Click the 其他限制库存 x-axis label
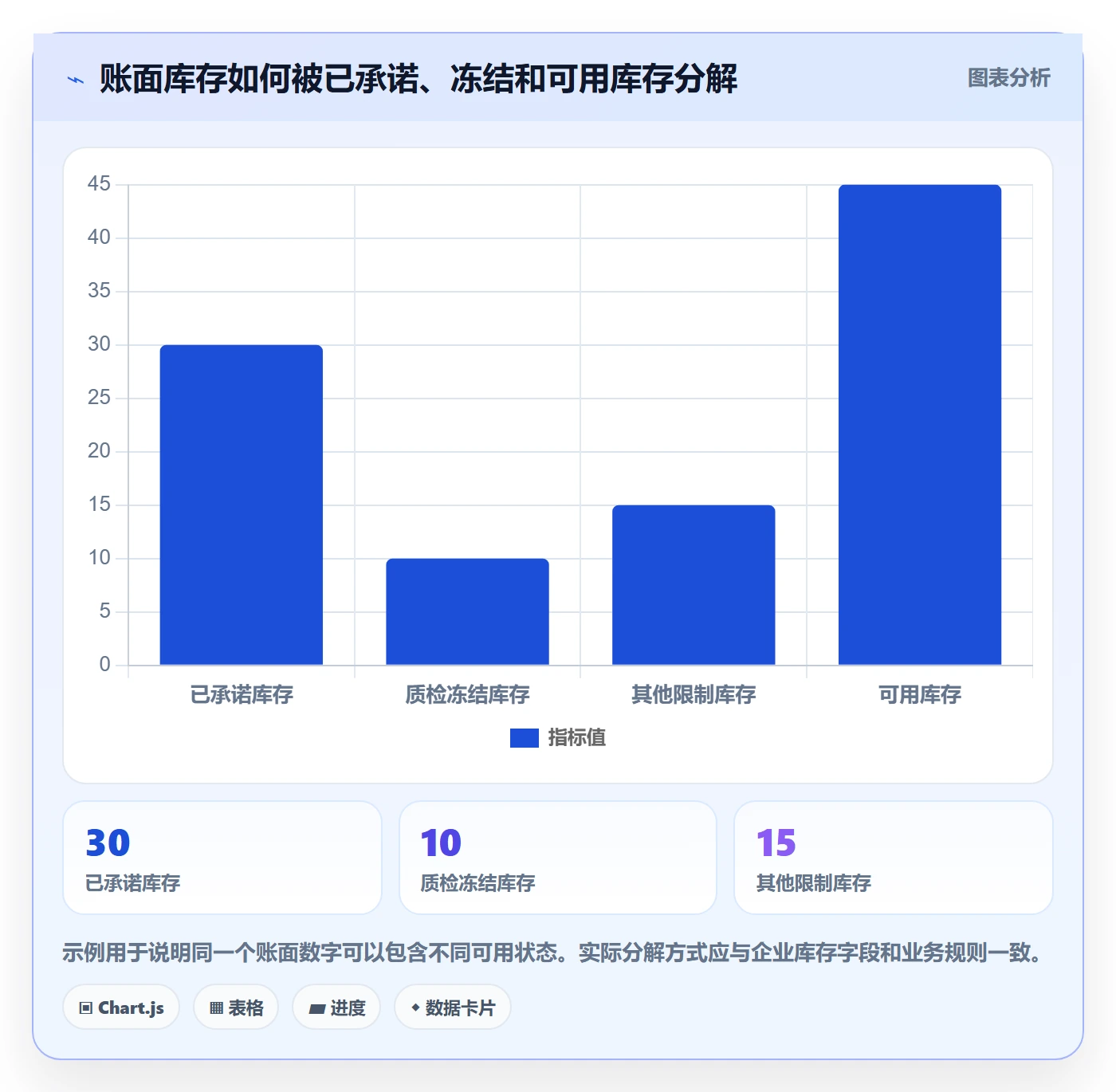The height and width of the screenshot is (1092, 1116). [x=694, y=695]
